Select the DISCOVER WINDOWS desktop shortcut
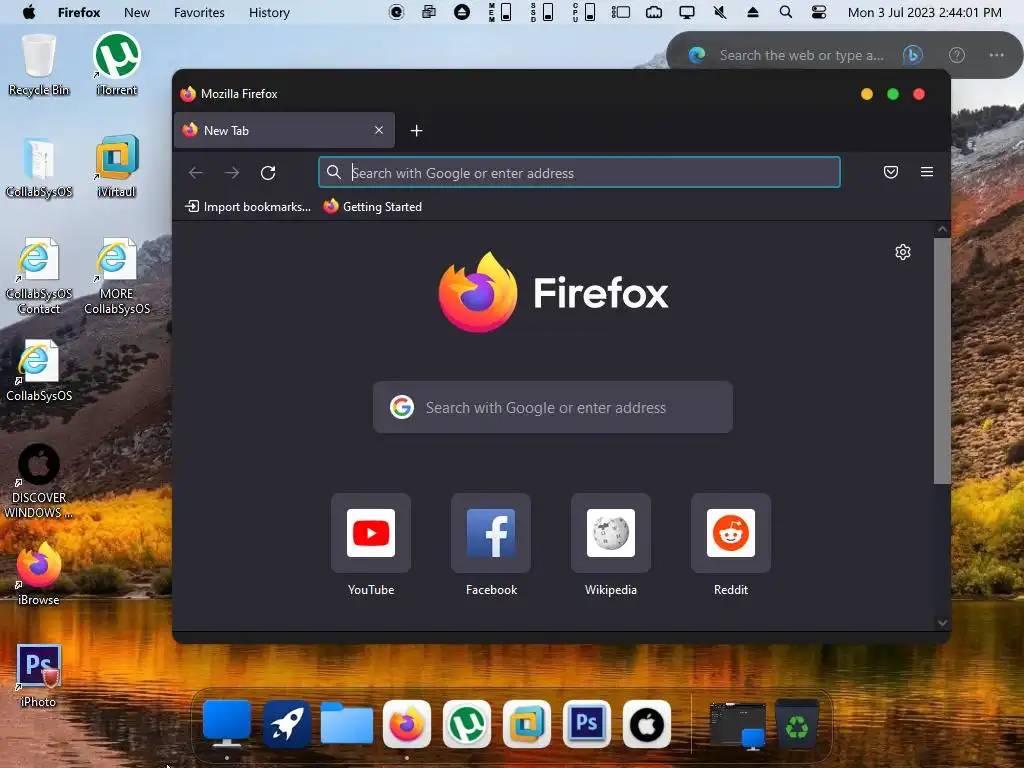This screenshot has height=768, width=1024. click(39, 481)
